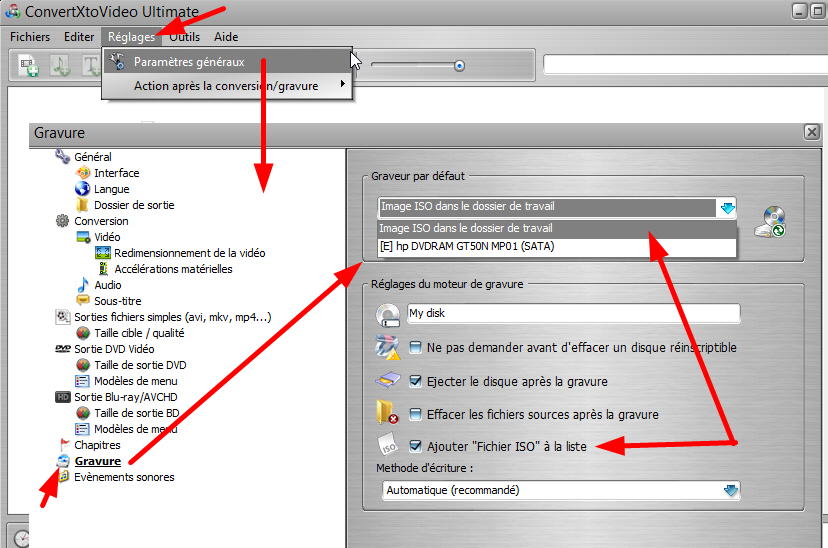Choose Paramètres généraux menu entry

coord(228,62)
